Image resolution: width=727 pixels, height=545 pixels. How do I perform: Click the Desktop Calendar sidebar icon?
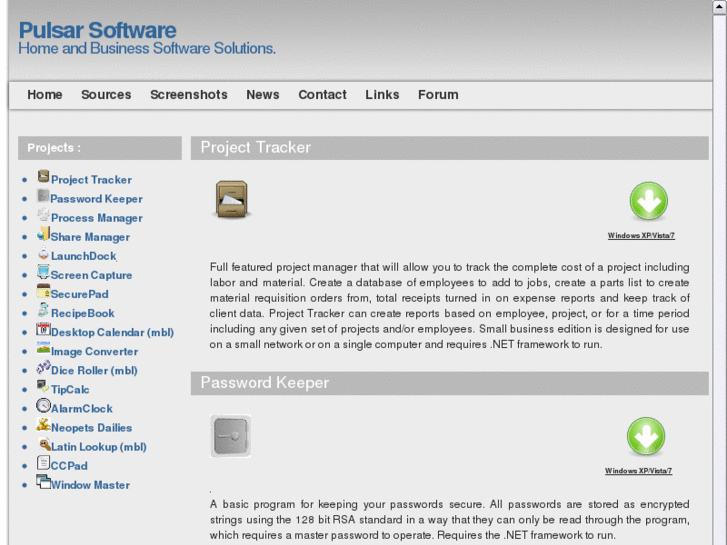43,329
